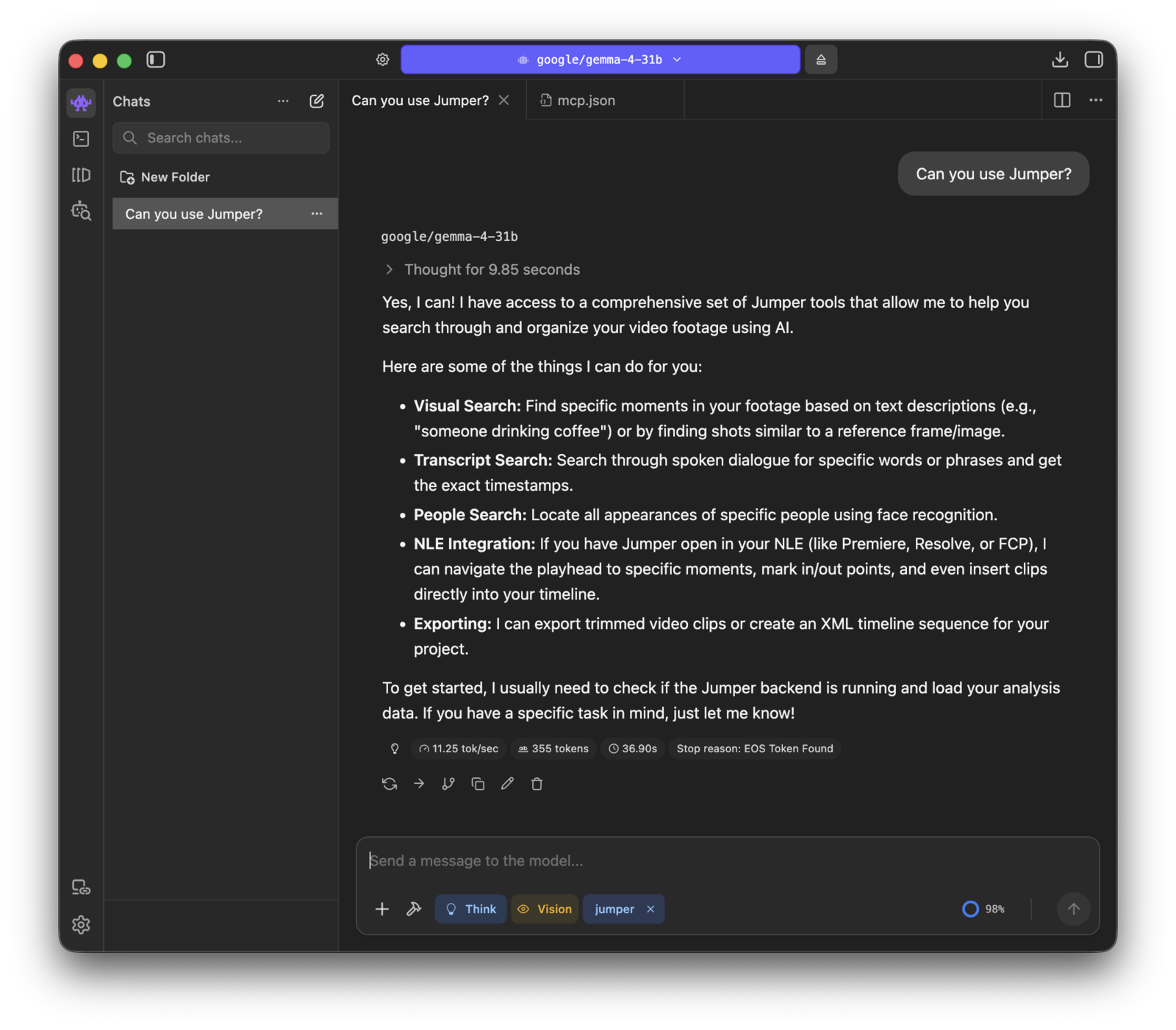Screen dimensions: 1176x1030
Task: Open the Developer terminal sidebar view
Action: 81,138
